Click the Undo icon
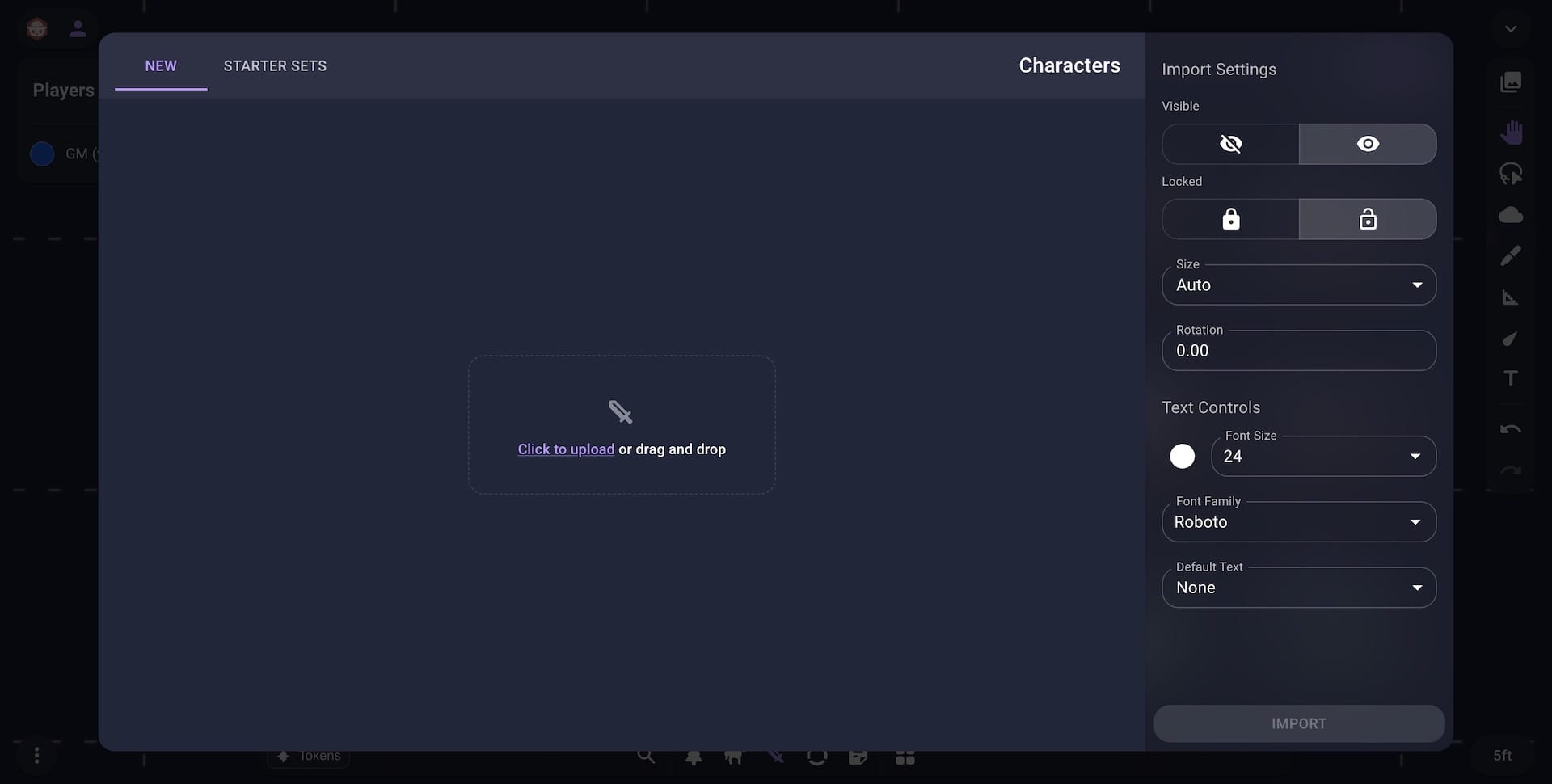 point(1512,429)
